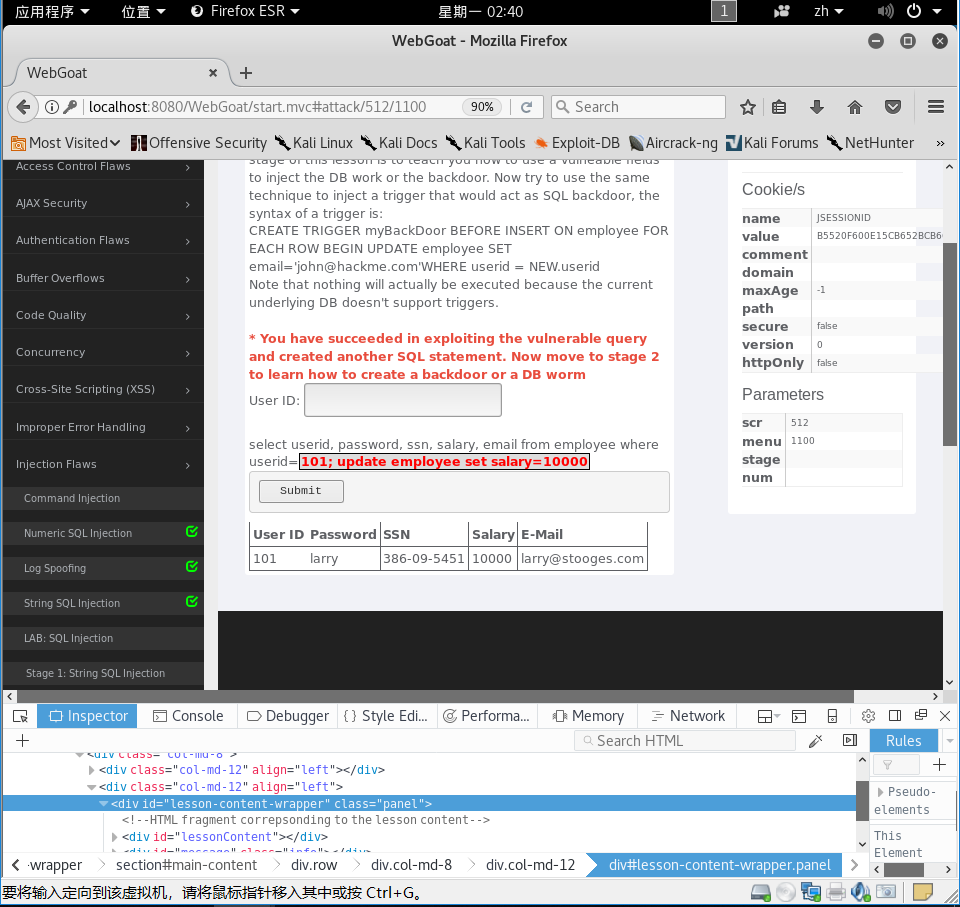Open the 位置 places menu
This screenshot has height=907, width=960.
coord(143,11)
